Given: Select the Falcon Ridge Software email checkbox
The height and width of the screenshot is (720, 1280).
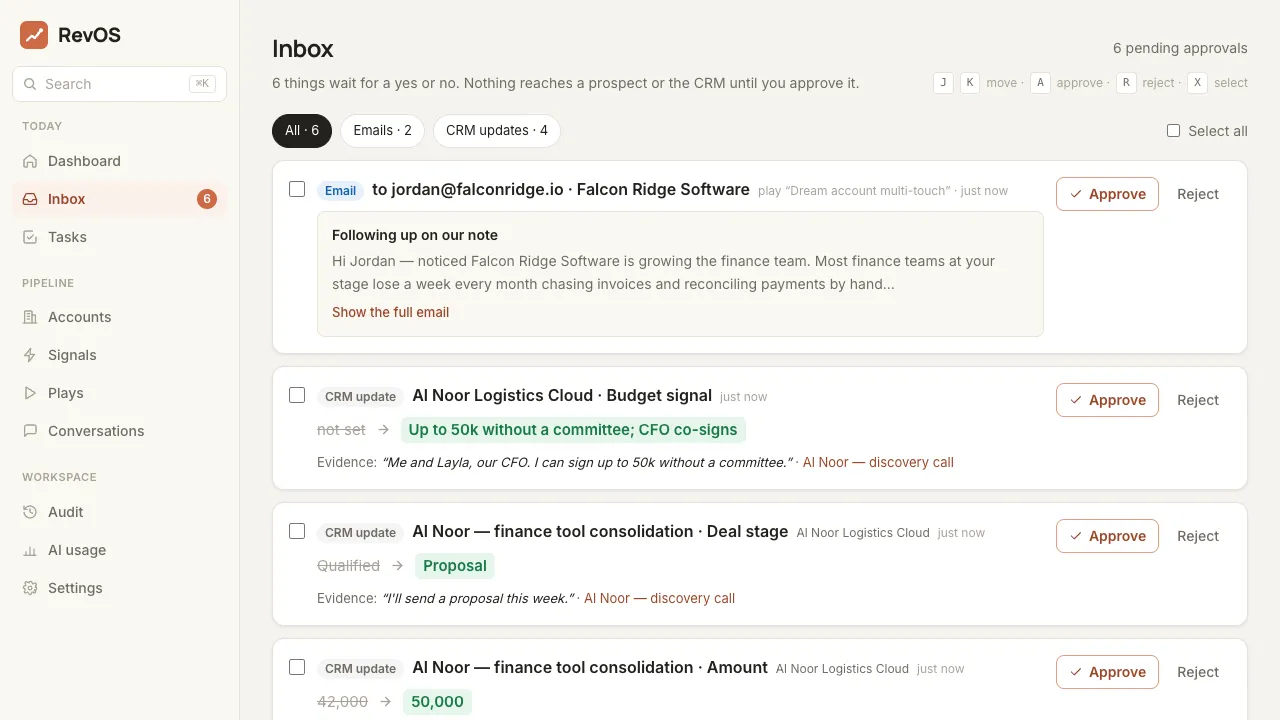Looking at the screenshot, I should tap(297, 189).
